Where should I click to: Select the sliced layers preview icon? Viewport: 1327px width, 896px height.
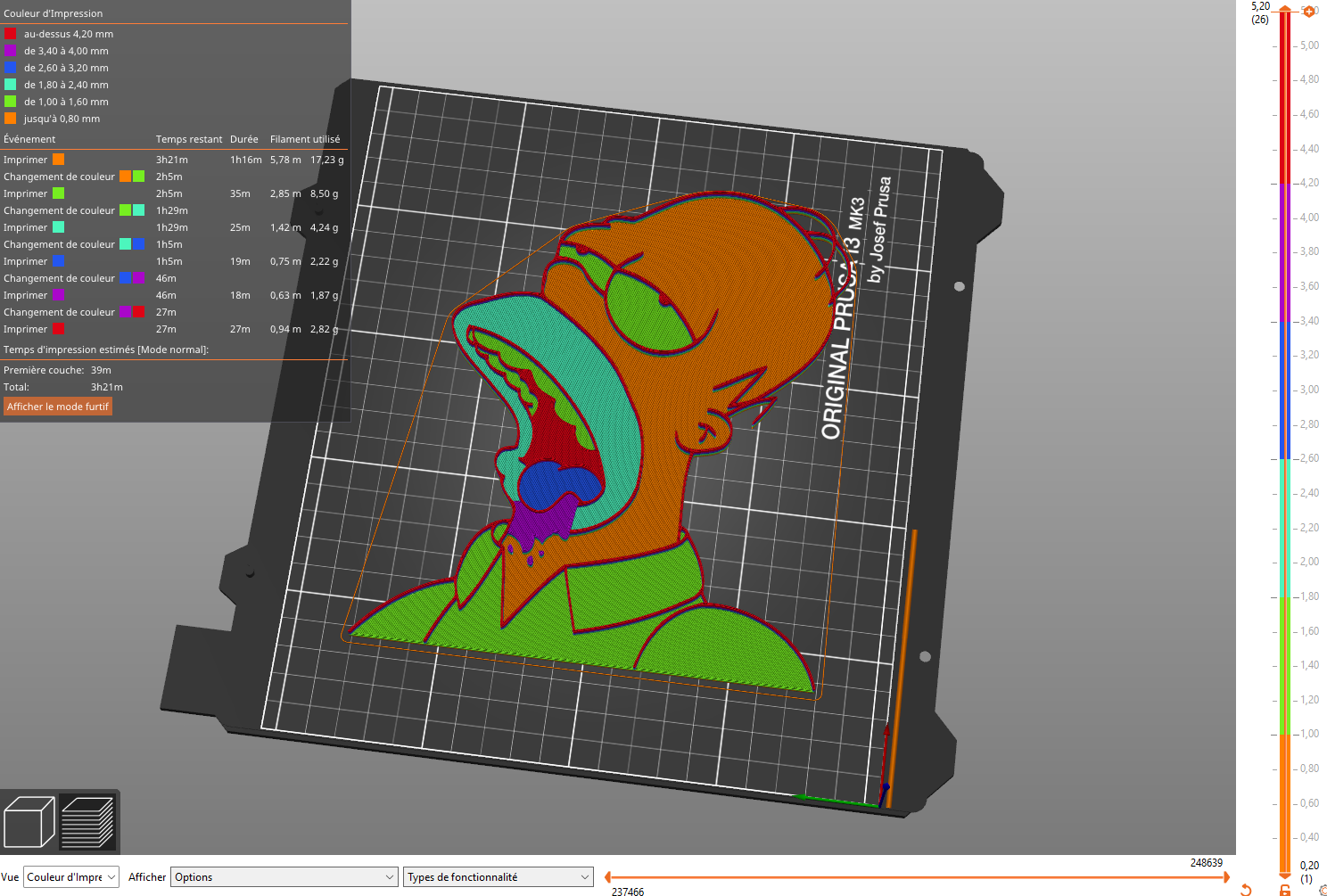[89, 820]
